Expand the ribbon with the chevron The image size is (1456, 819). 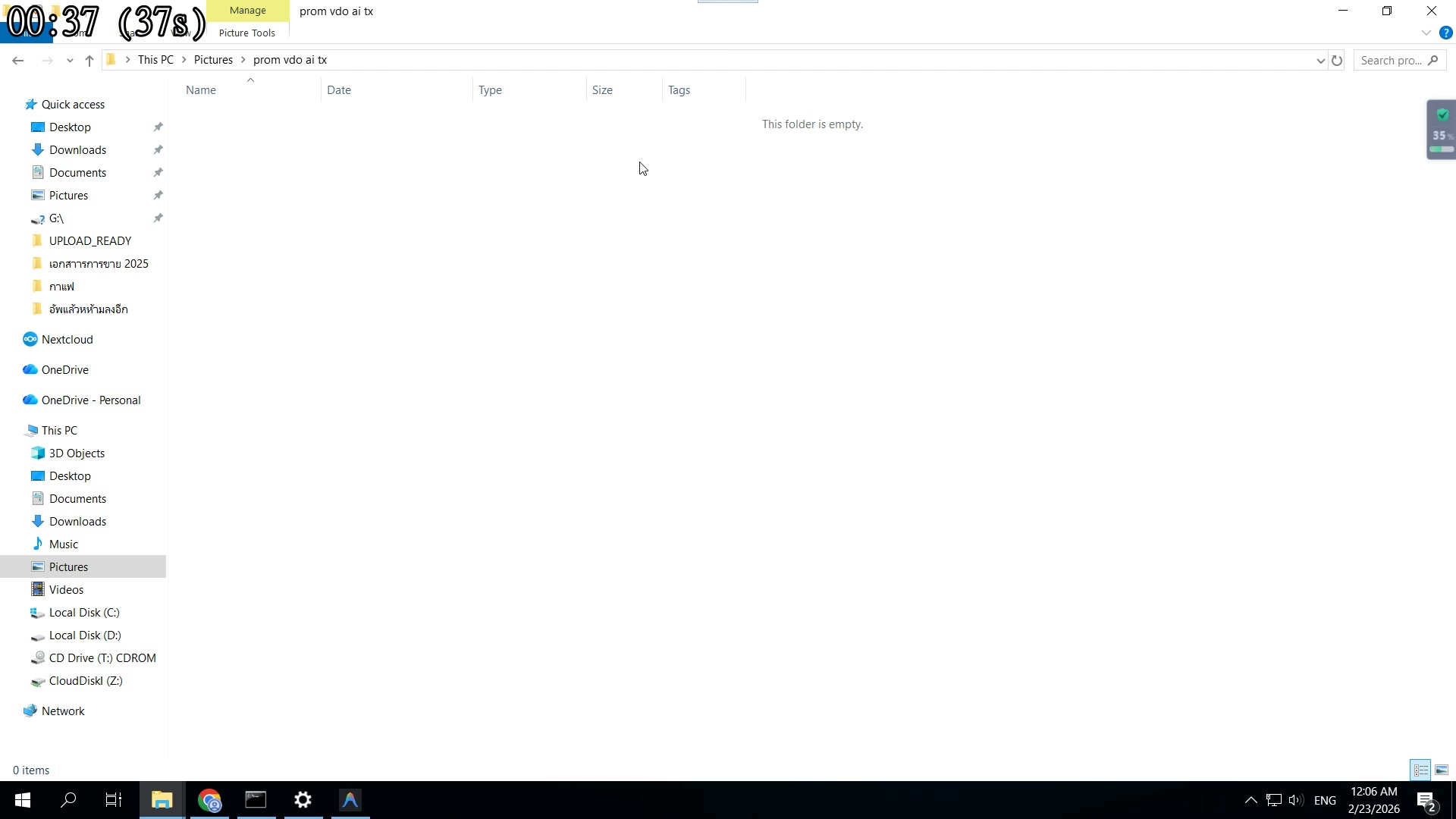point(1426,33)
